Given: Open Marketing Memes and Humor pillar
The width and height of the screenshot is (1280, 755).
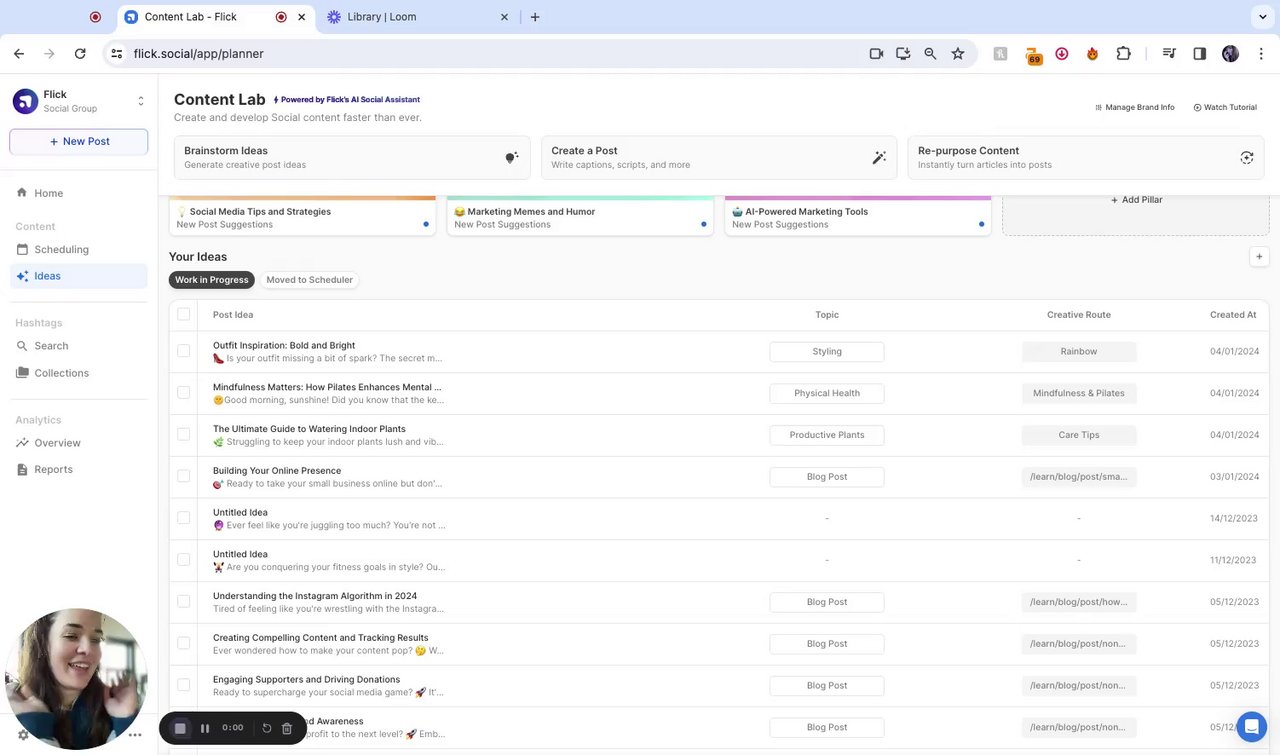Looking at the screenshot, I should click(580, 216).
